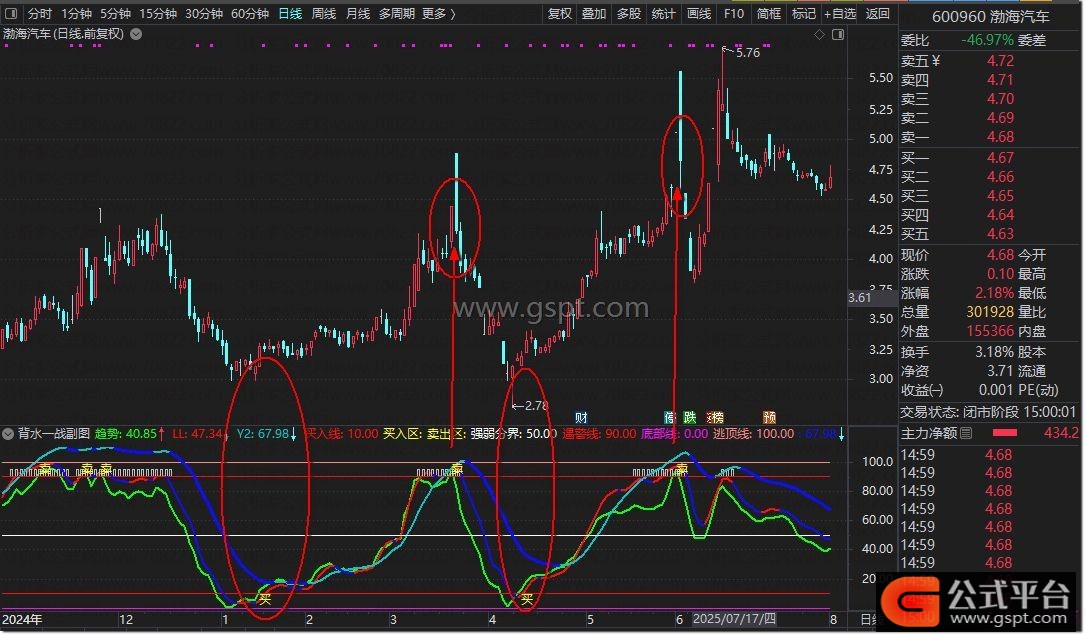The height and width of the screenshot is (635, 1086).
Task: Click the 买五 price 4.63
Action: pos(1000,234)
